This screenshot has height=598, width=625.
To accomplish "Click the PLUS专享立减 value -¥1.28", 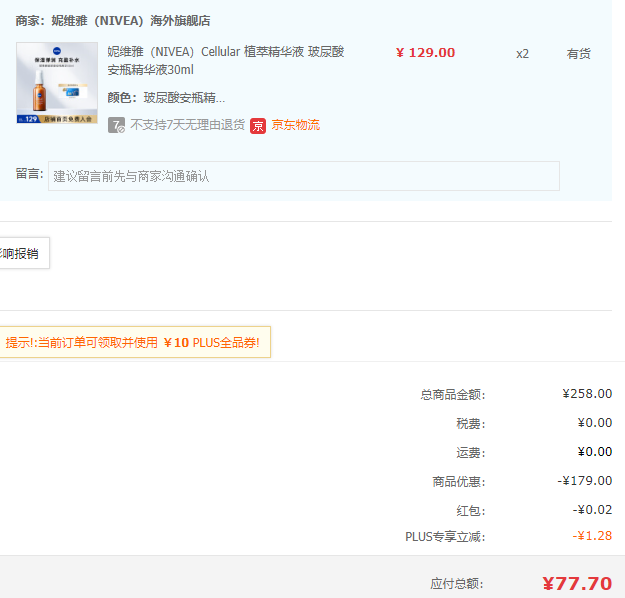I will pos(592,536).
